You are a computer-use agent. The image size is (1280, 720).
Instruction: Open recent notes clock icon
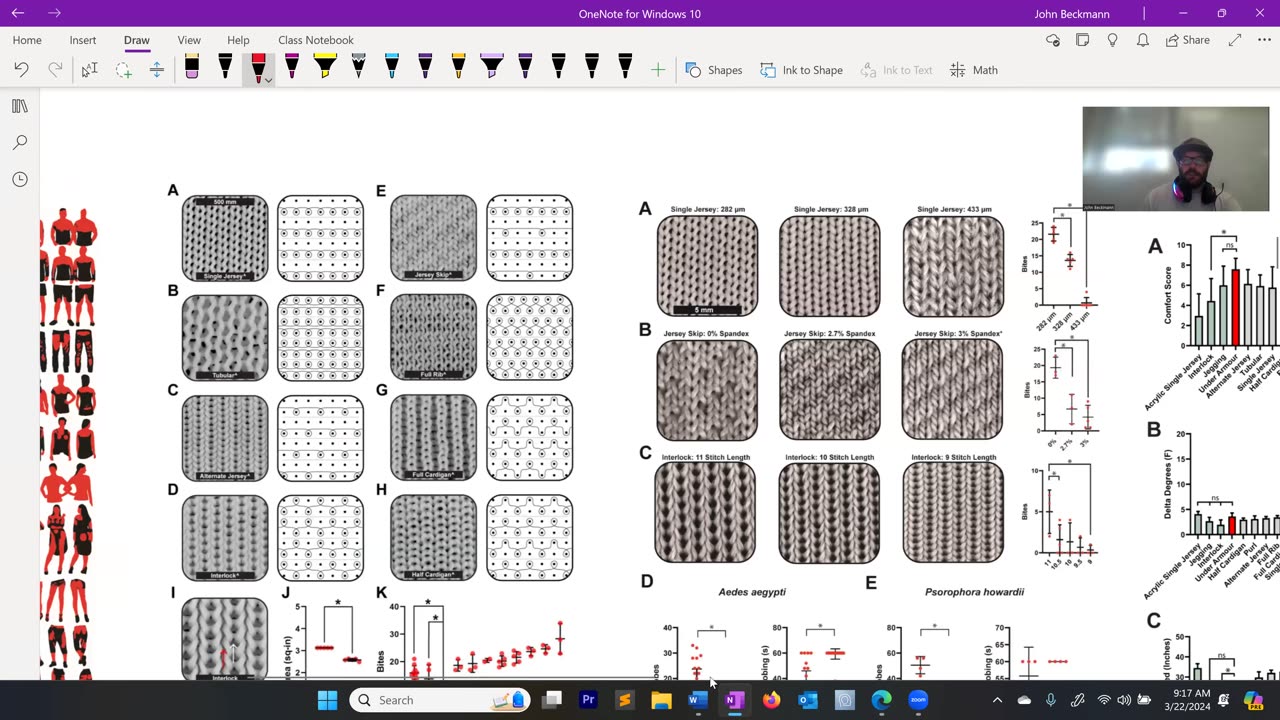[x=19, y=179]
